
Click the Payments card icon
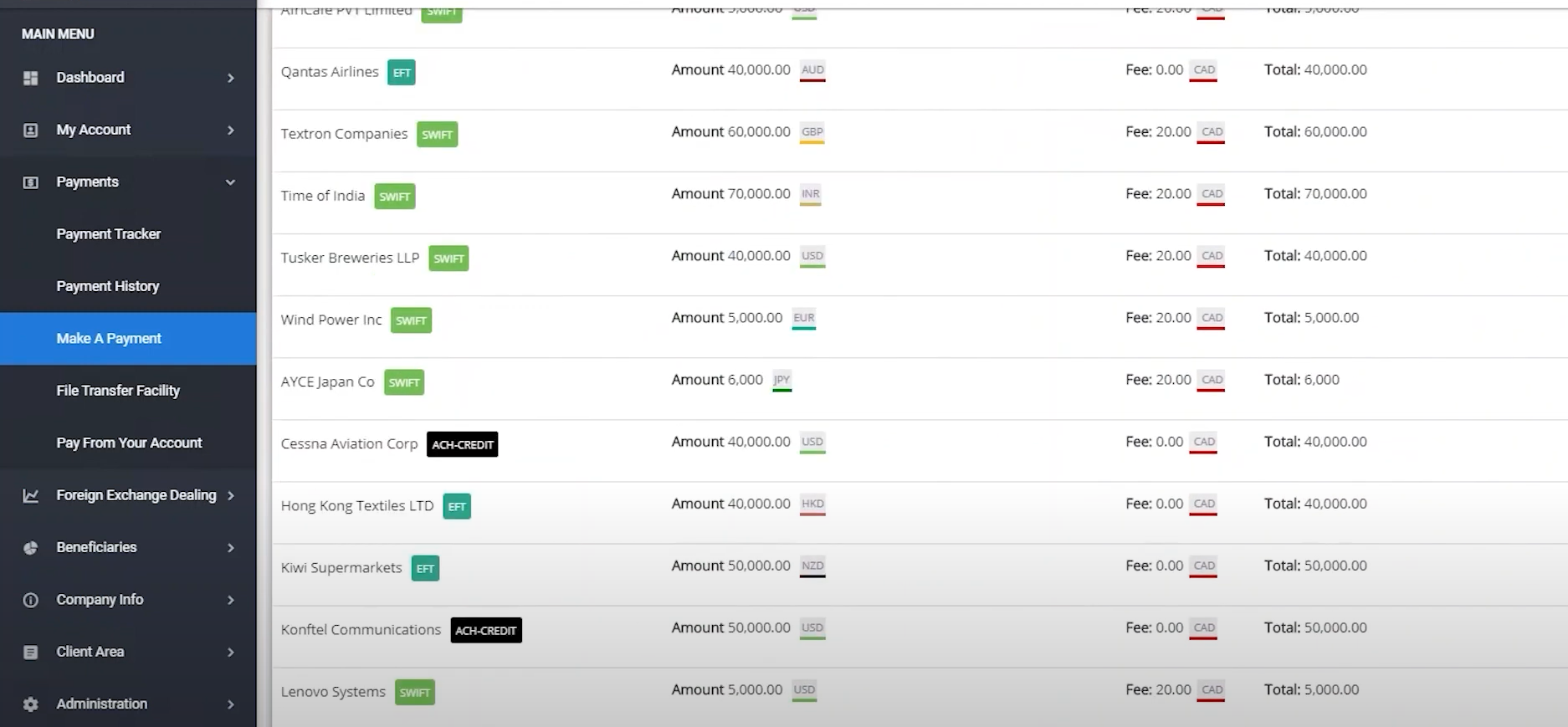(x=31, y=182)
